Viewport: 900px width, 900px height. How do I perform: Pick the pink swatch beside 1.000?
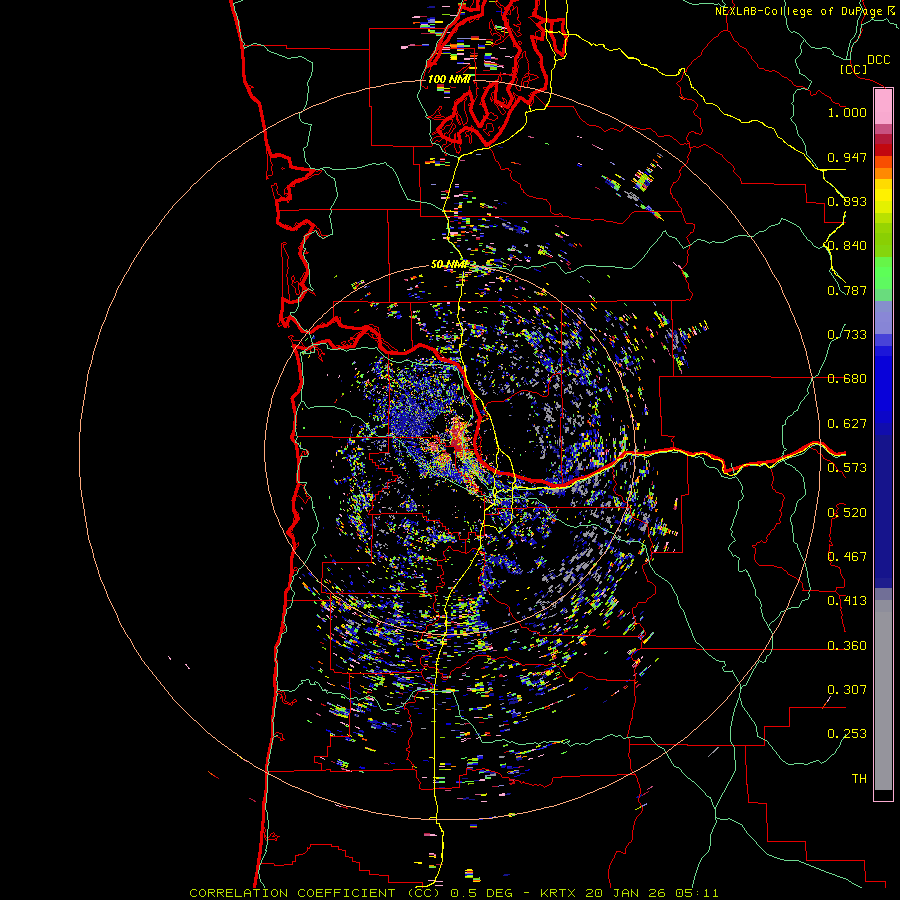tap(883, 107)
